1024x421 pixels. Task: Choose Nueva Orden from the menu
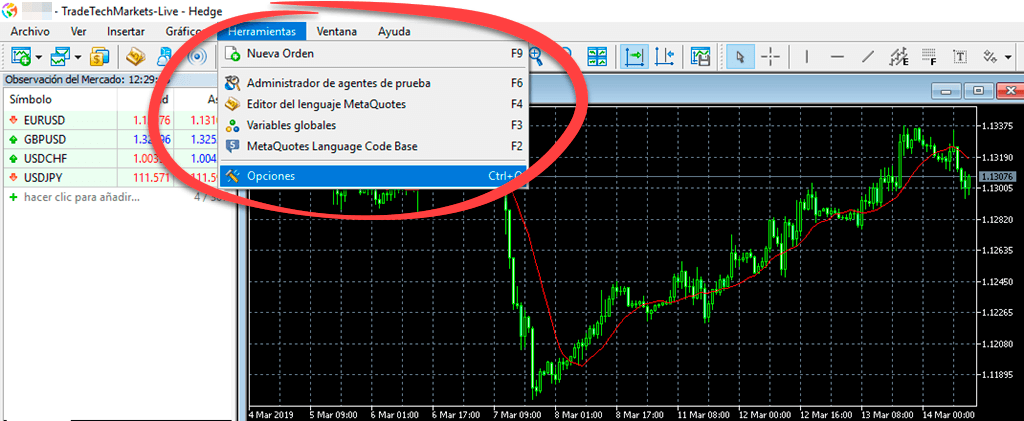coord(373,54)
